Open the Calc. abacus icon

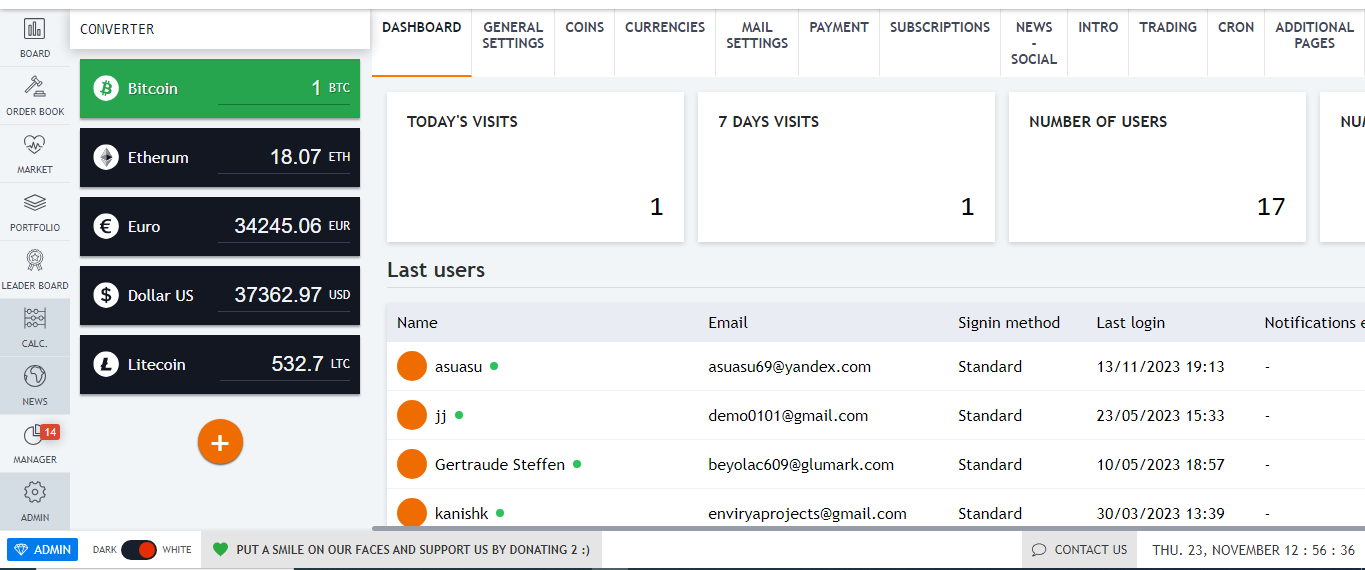34,320
